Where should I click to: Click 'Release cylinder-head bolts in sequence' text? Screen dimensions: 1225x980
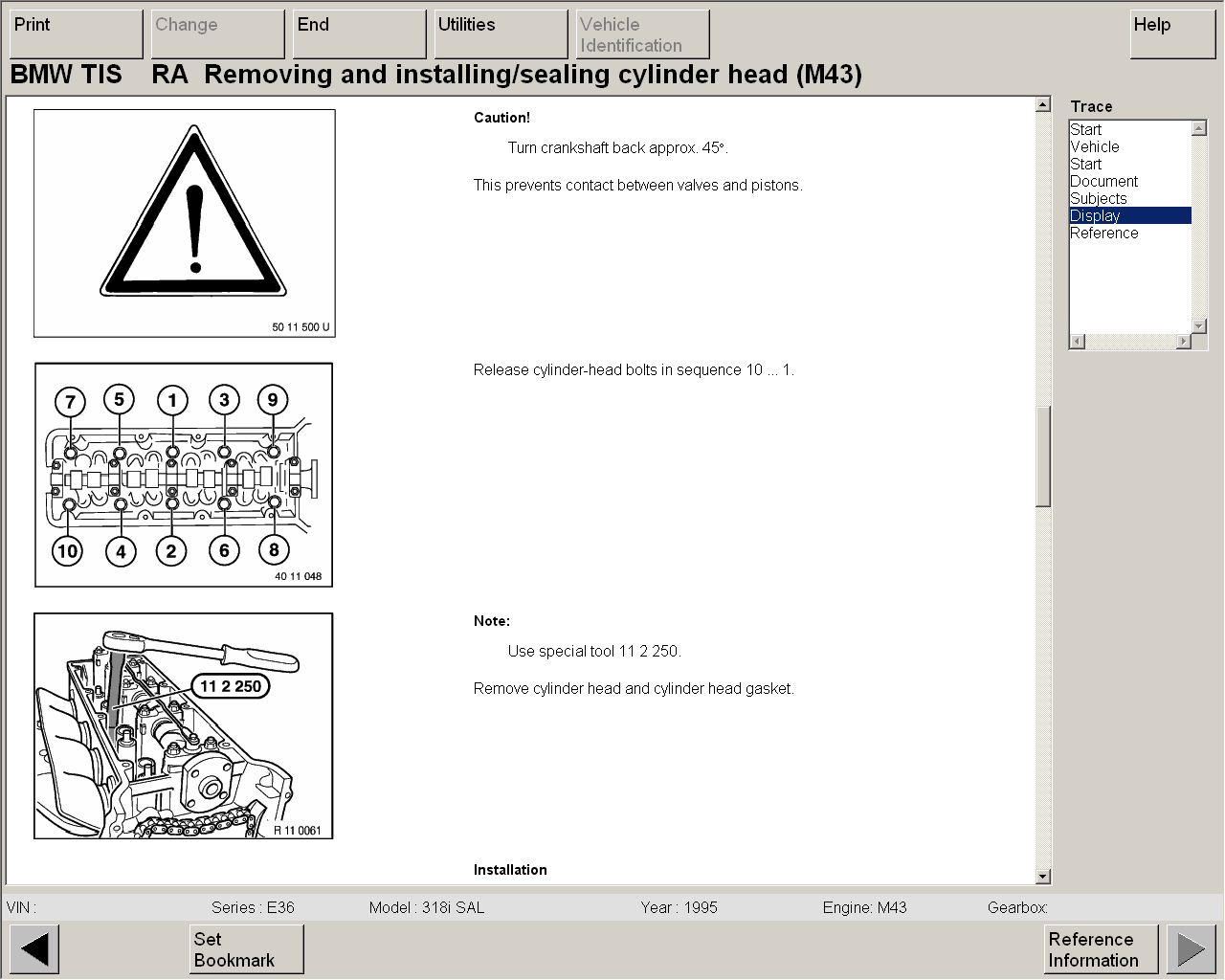click(634, 370)
